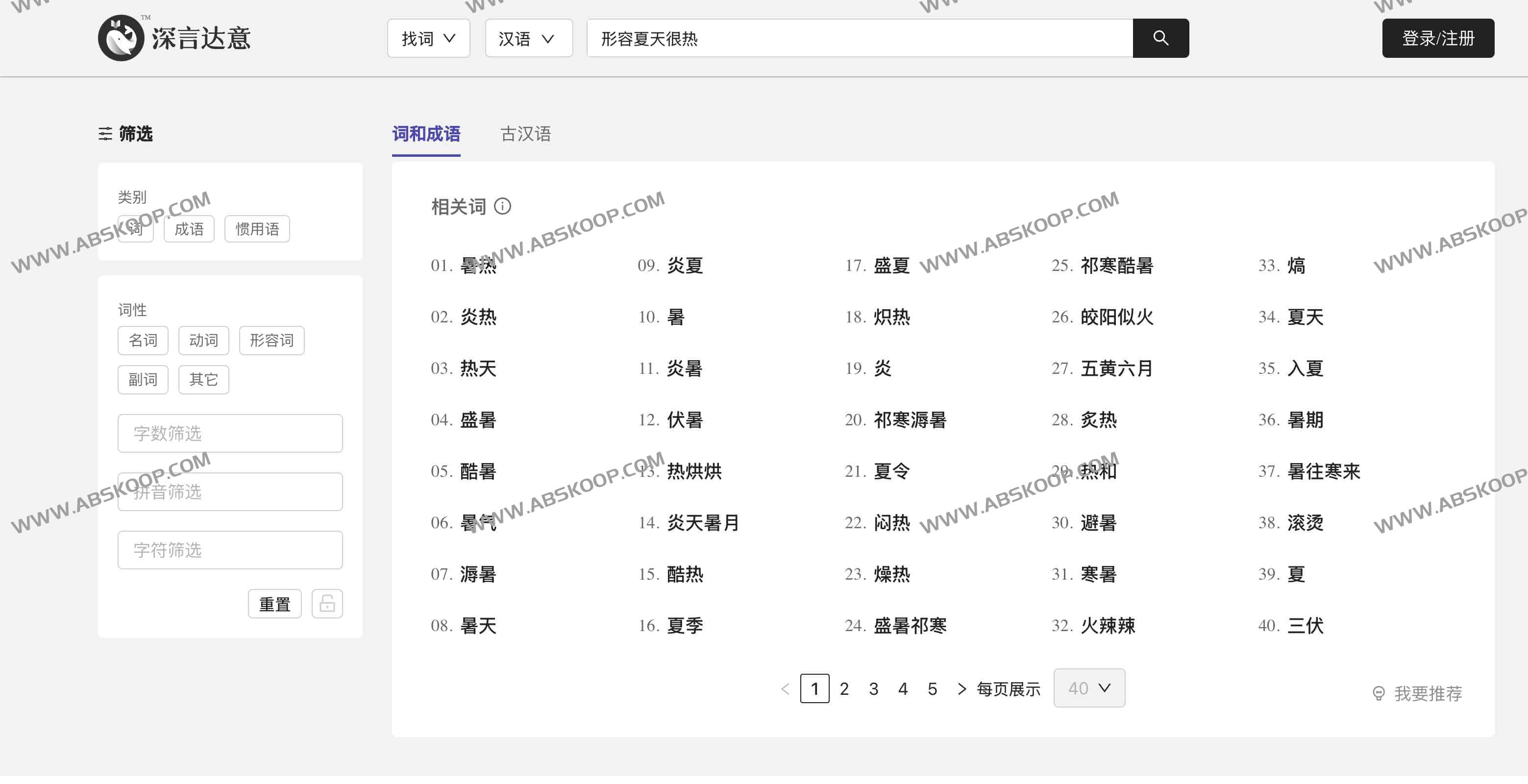Click the search magnifier icon
1528x784 pixels.
[1160, 38]
